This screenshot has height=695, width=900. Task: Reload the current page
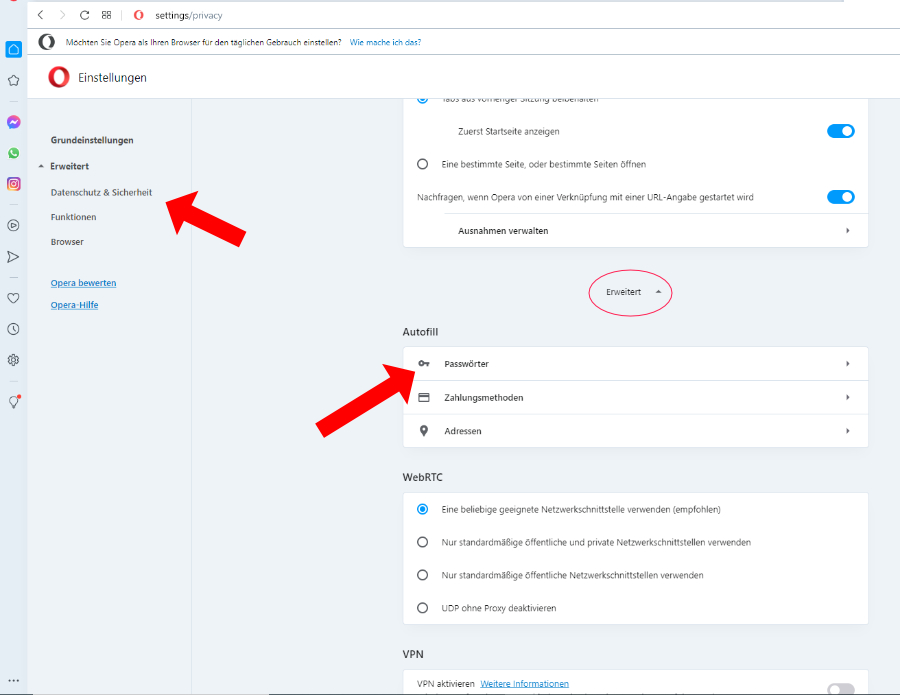click(x=84, y=15)
